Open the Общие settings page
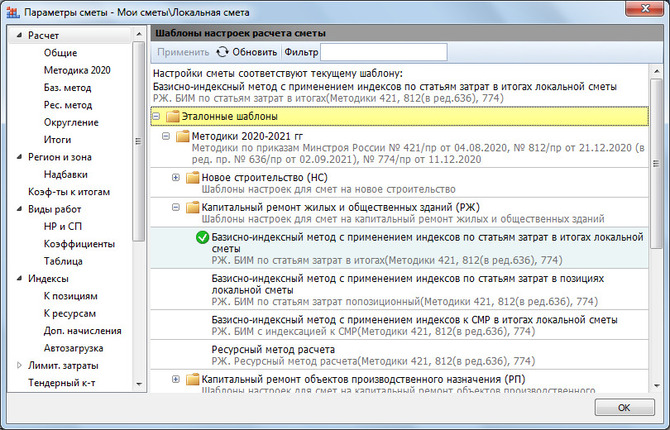670x430 pixels. pos(60,53)
